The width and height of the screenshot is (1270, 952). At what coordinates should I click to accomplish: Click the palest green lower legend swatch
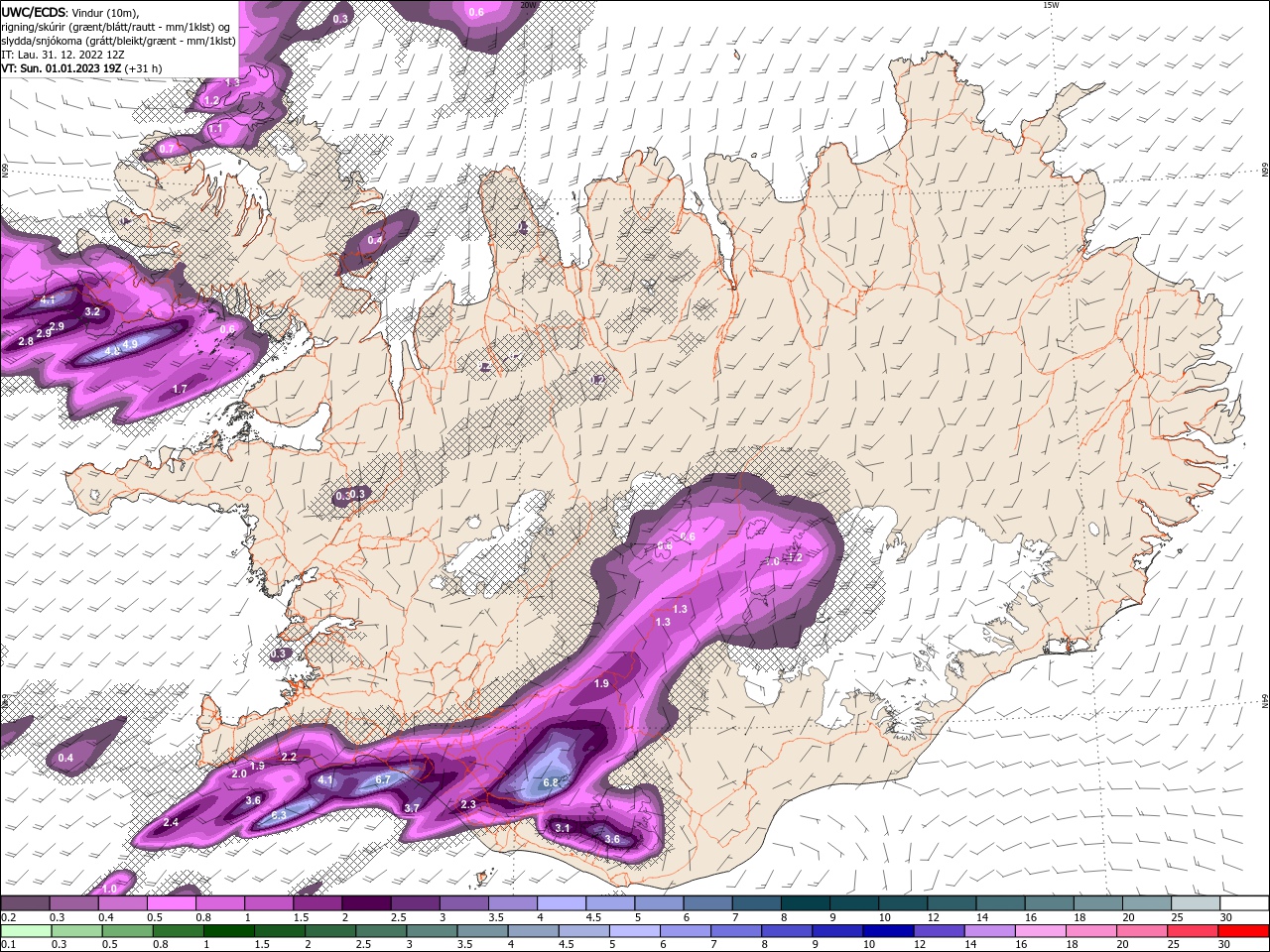[25, 930]
